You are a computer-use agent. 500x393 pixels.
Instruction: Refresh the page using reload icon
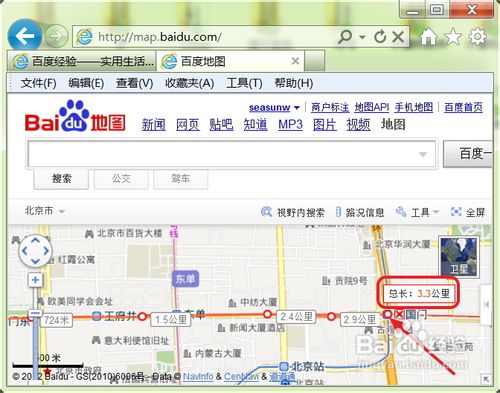[380, 37]
